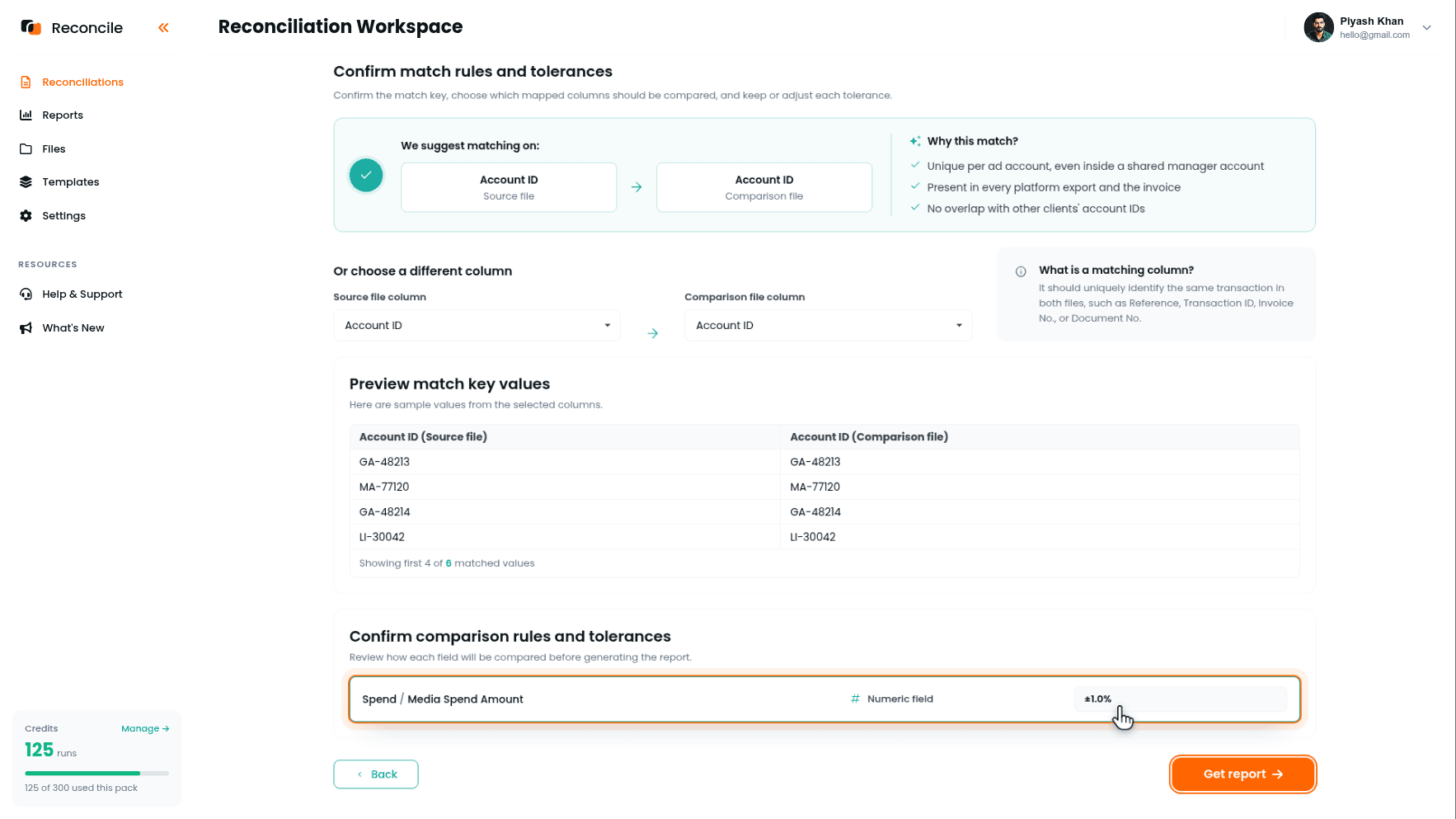
Task: Edit the ±1.0% tolerance field
Action: (1180, 699)
